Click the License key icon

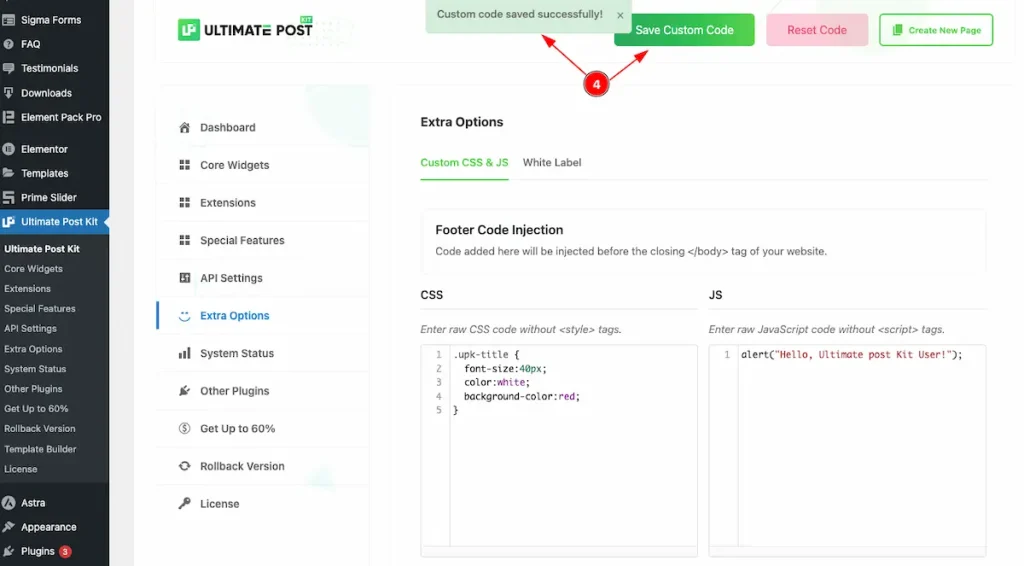(184, 504)
